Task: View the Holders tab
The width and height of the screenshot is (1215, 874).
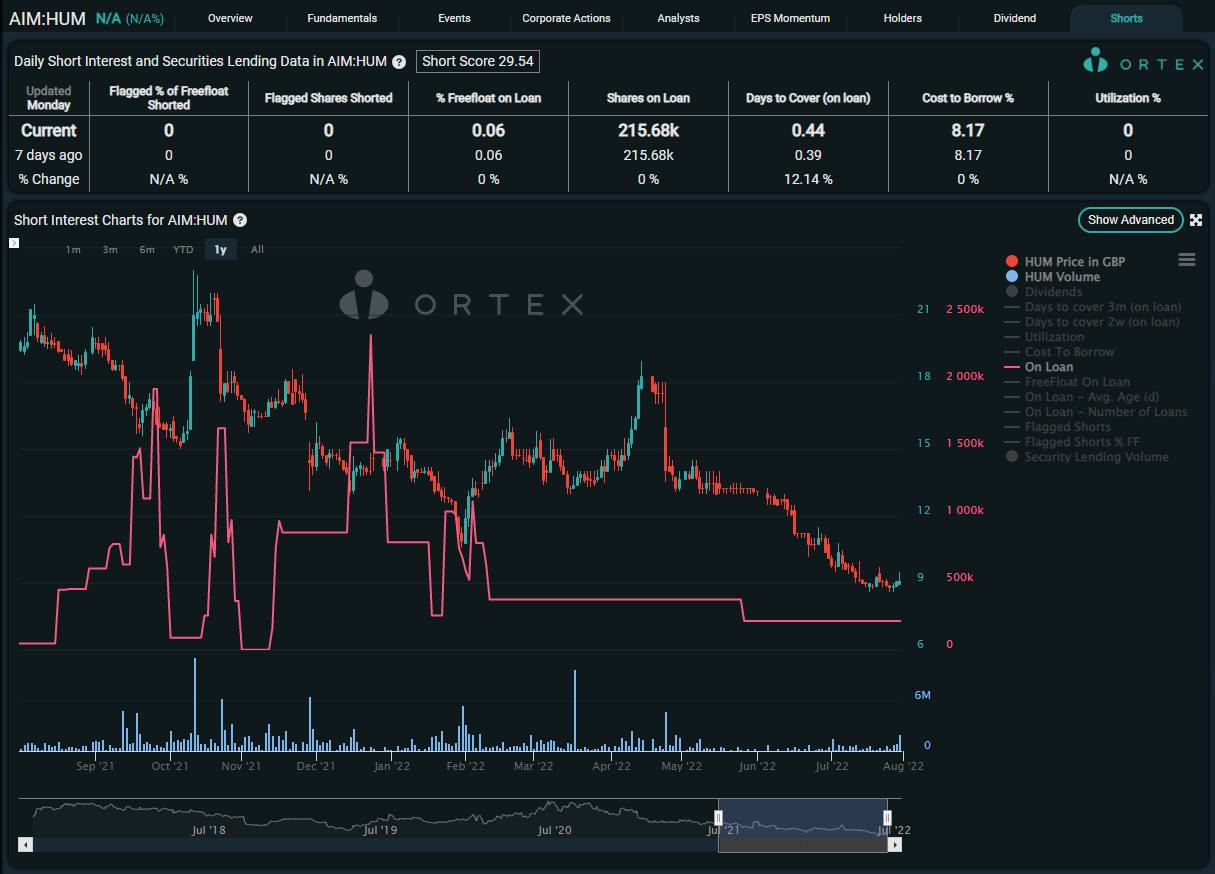Action: (903, 18)
